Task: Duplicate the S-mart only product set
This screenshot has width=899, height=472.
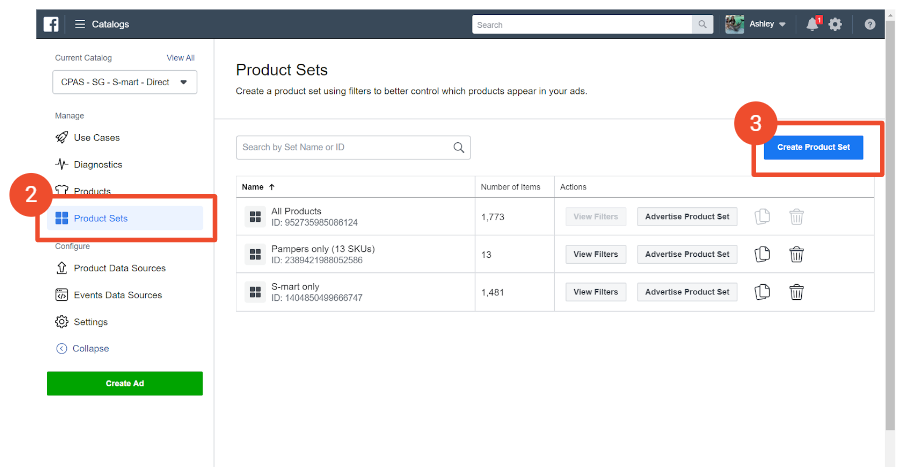Action: coord(763,292)
